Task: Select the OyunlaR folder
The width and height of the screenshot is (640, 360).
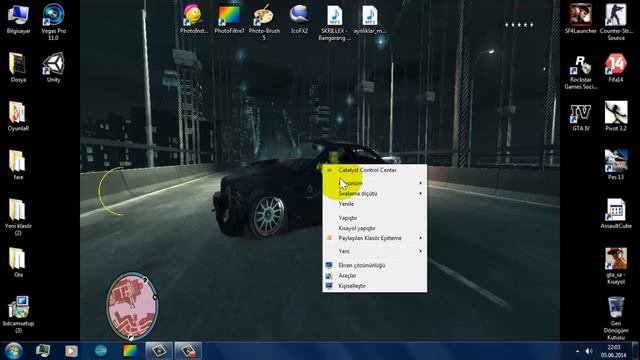Action: 18,116
